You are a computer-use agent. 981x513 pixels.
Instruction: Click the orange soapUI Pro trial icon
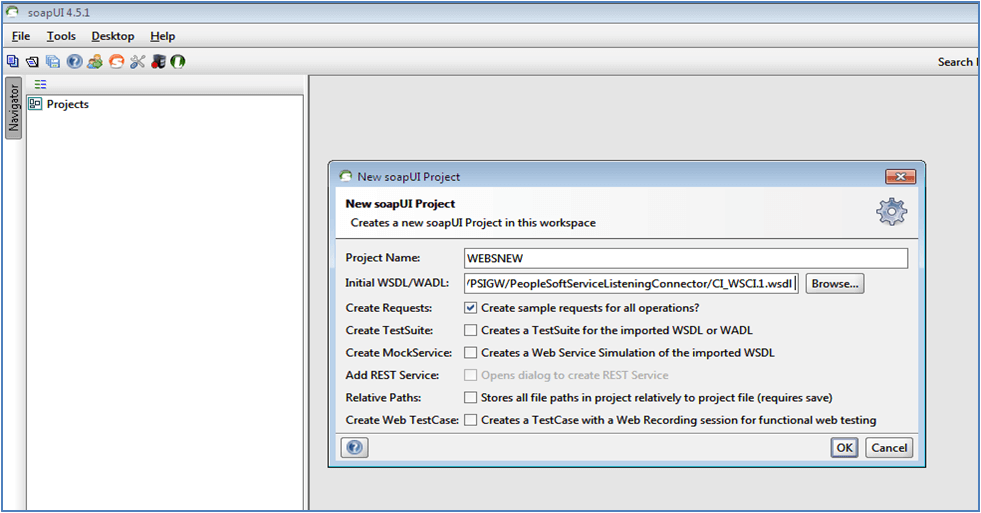(x=116, y=61)
